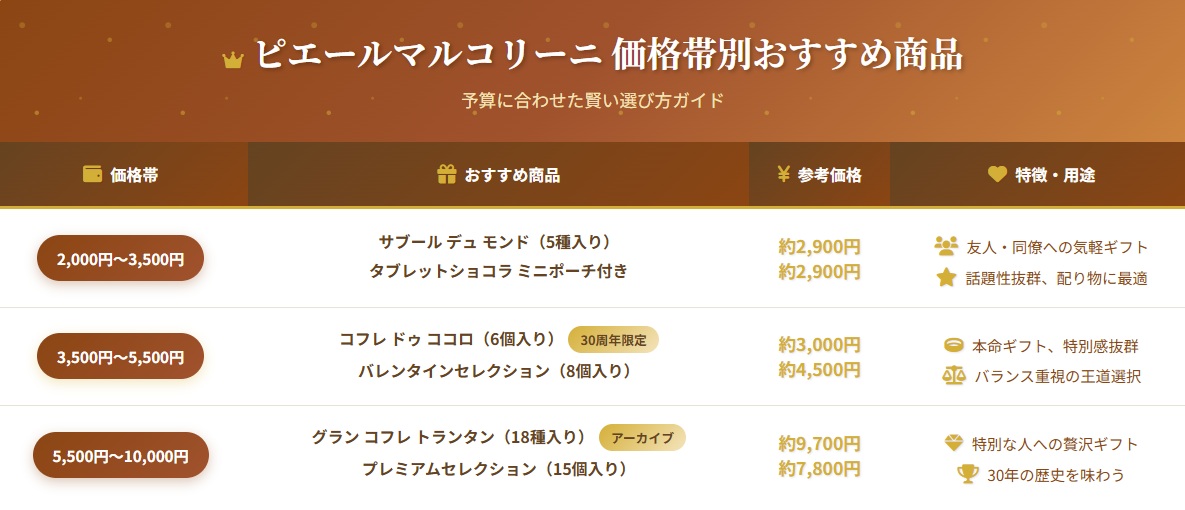Click the yen icon in 参考価格 header
This screenshot has width=1185, height=510.
[784, 175]
